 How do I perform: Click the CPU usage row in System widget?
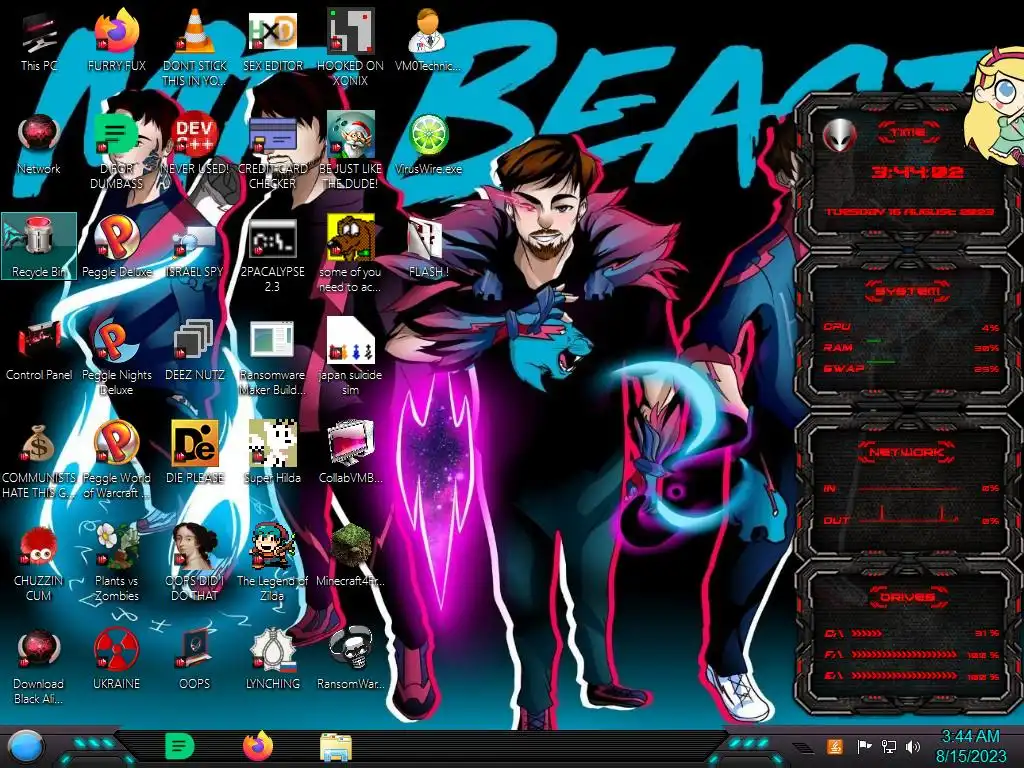click(911, 327)
